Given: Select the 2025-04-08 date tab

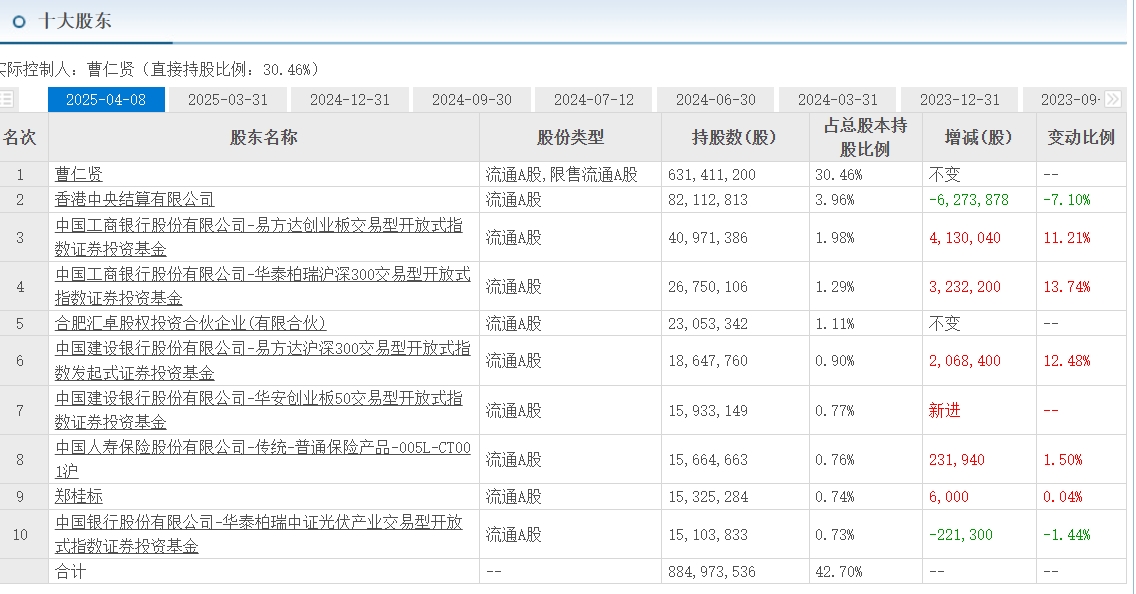Looking at the screenshot, I should pyautogui.click(x=106, y=100).
